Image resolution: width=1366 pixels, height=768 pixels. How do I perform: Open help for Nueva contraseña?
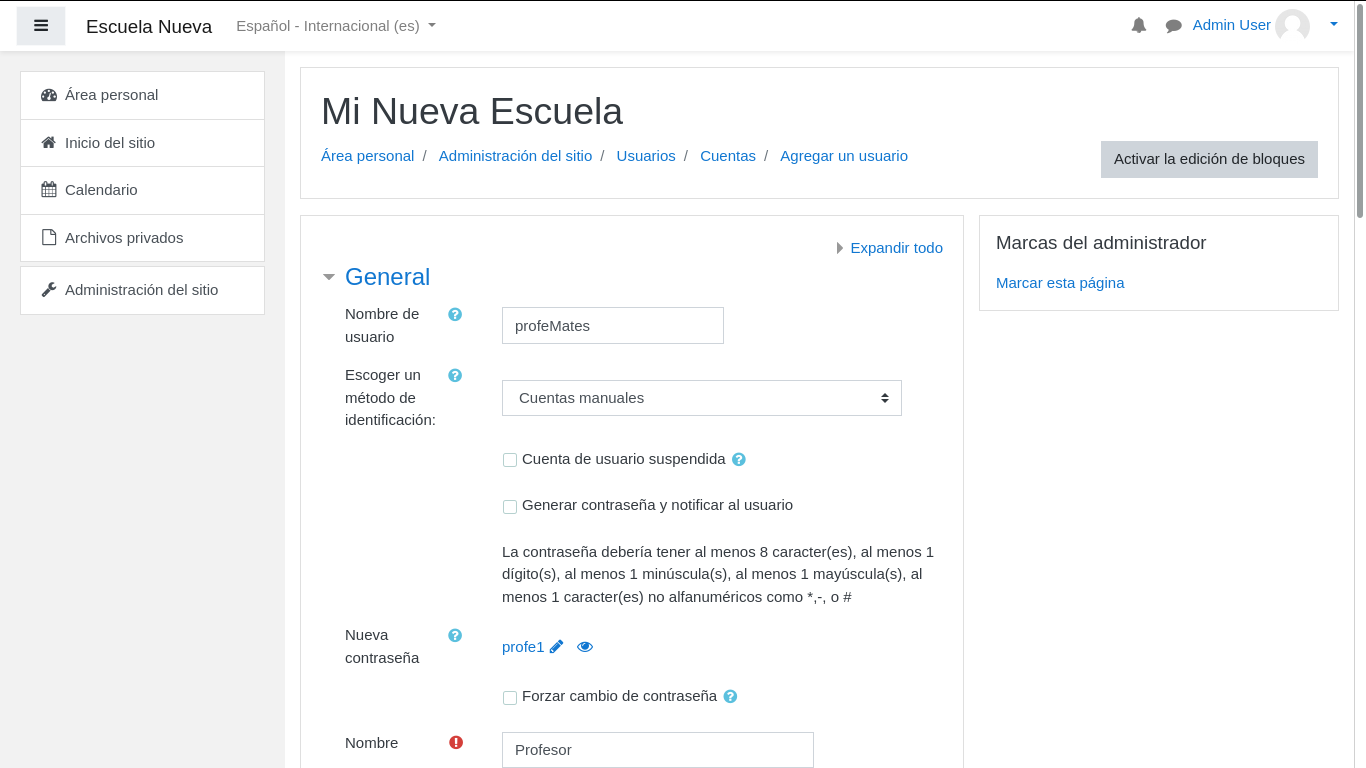tap(455, 635)
